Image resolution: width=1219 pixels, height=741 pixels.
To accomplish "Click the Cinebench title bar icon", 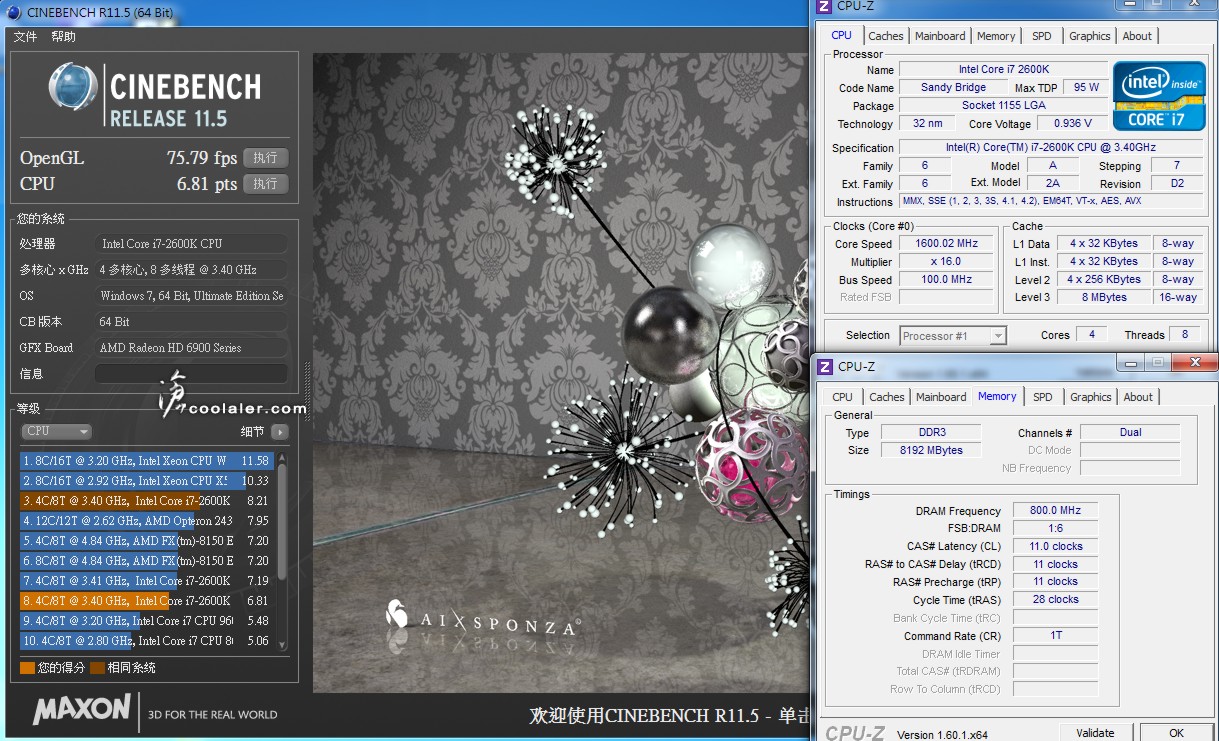I will point(13,13).
